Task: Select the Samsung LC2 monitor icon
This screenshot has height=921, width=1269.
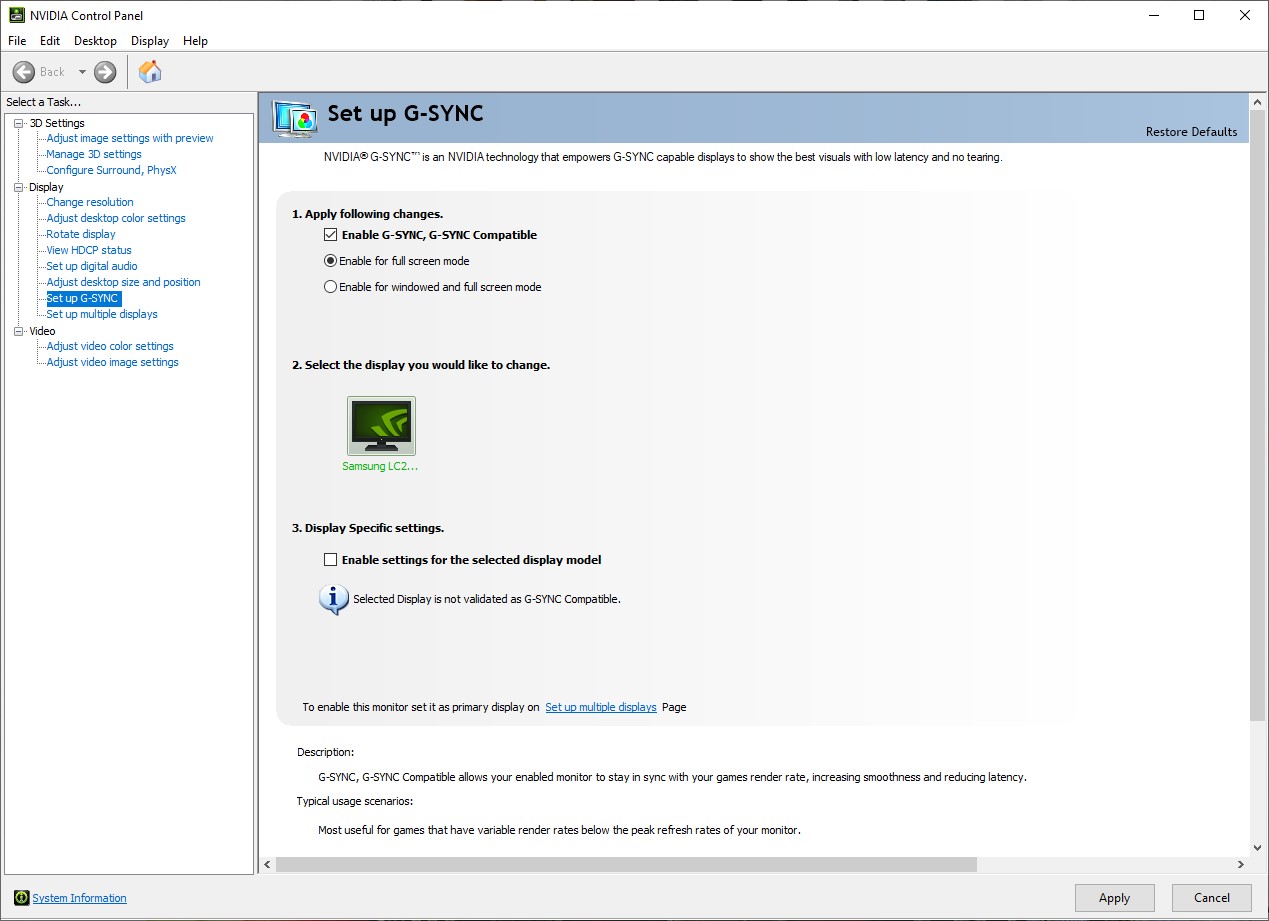Action: (x=381, y=426)
